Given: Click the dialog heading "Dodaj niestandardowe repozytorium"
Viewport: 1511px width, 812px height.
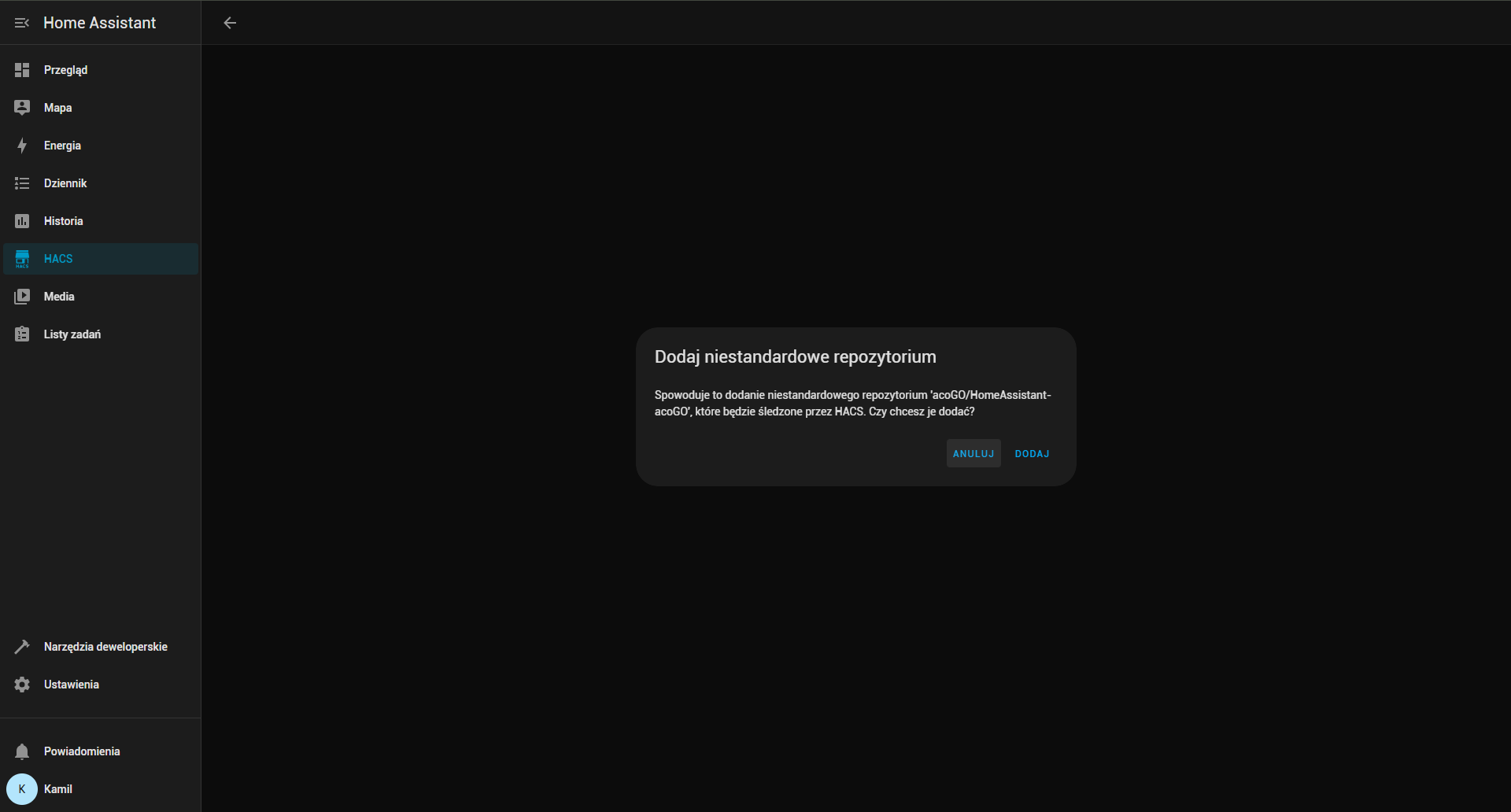Looking at the screenshot, I should [795, 357].
